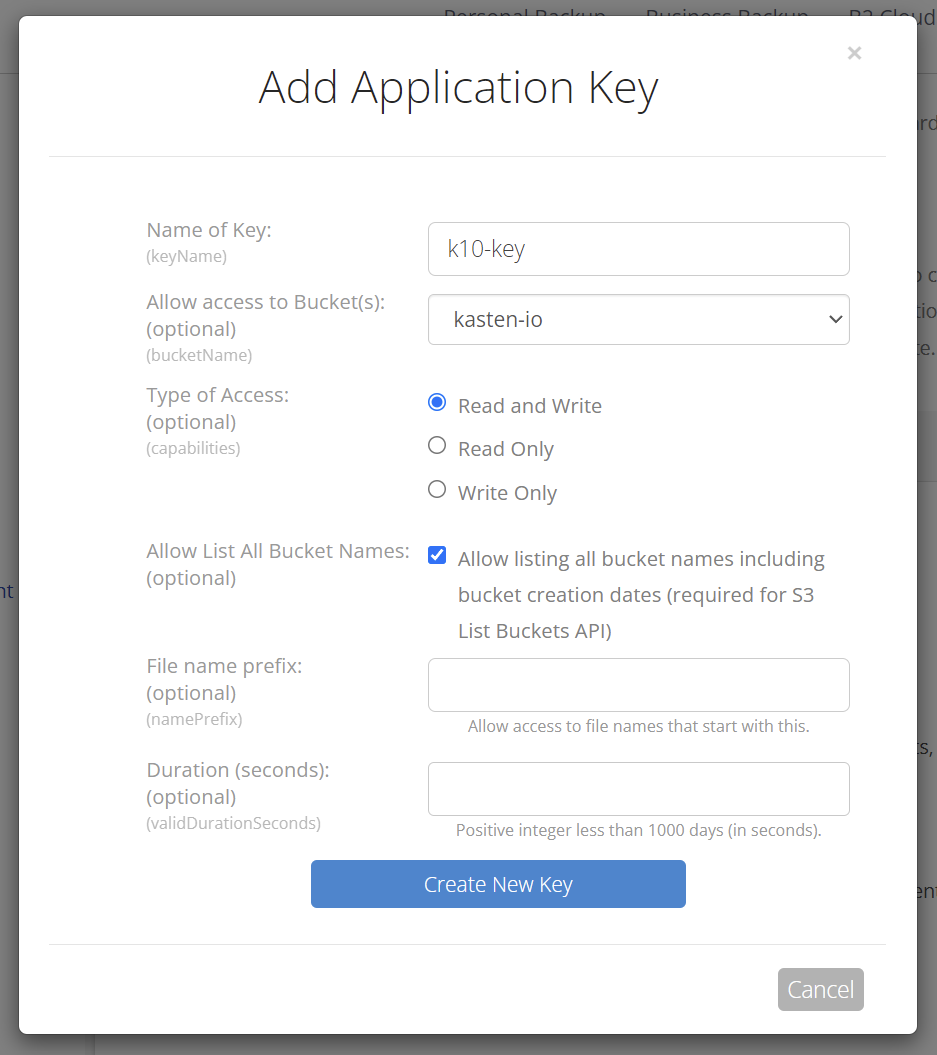Screen dimensions: 937x1055
Task: Click the 'Allow access to Bucket(s):' label
Action: coord(266,302)
